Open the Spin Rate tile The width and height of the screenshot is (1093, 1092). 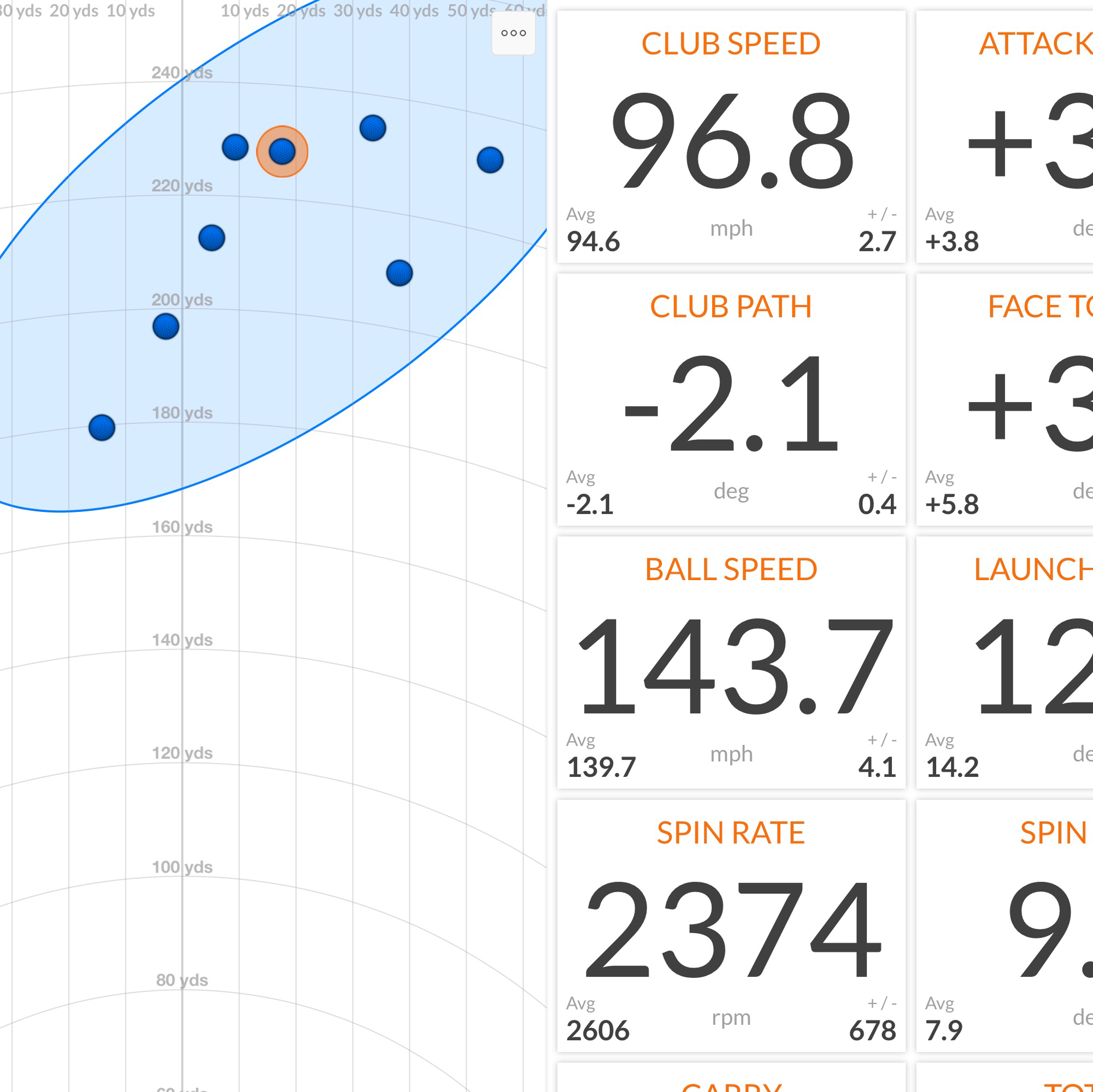(x=731, y=926)
